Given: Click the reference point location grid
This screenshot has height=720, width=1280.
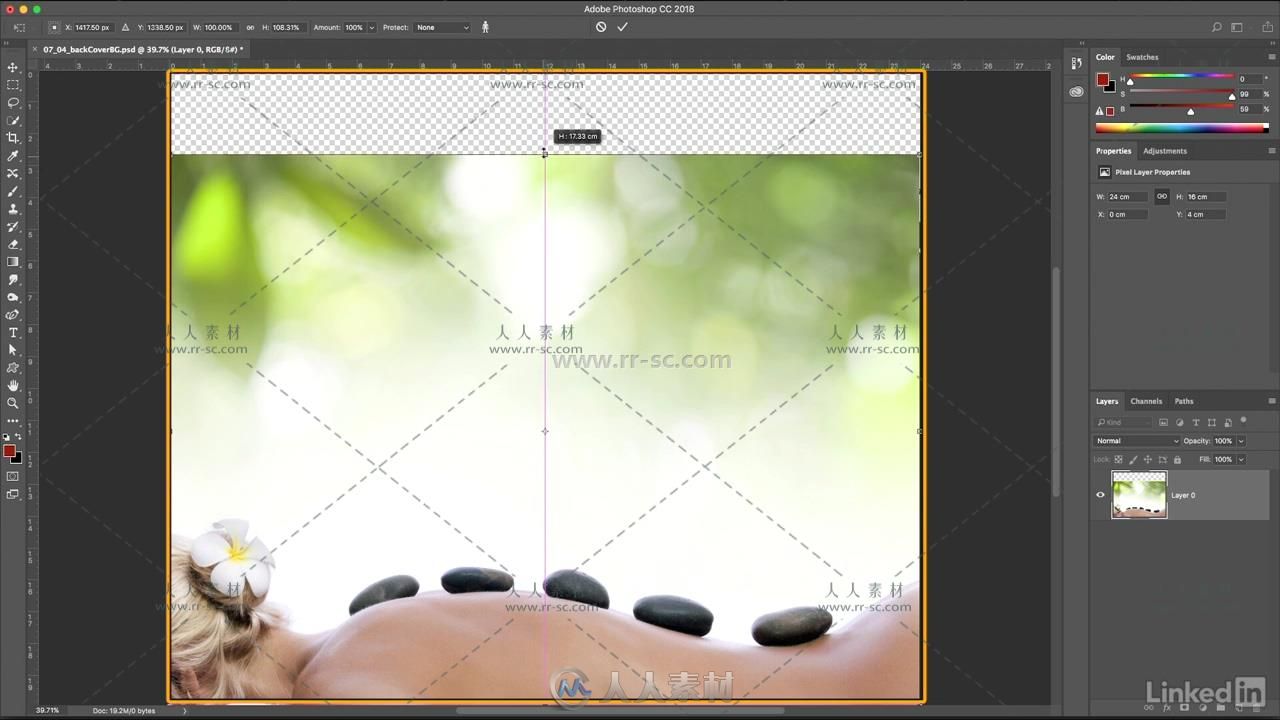Looking at the screenshot, I should pyautogui.click(x=54, y=27).
